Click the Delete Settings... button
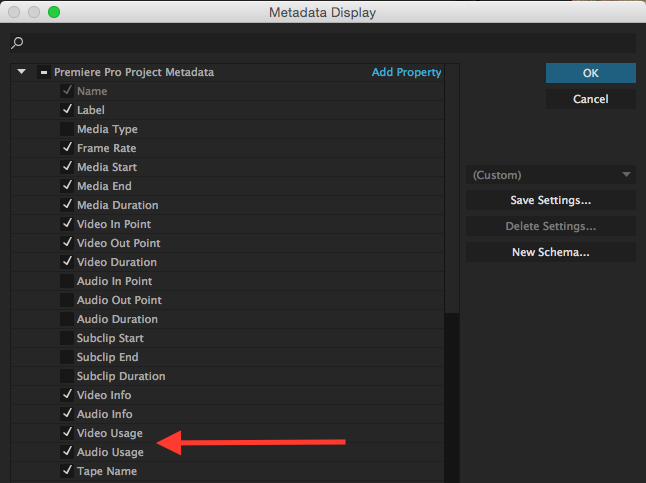 [551, 226]
